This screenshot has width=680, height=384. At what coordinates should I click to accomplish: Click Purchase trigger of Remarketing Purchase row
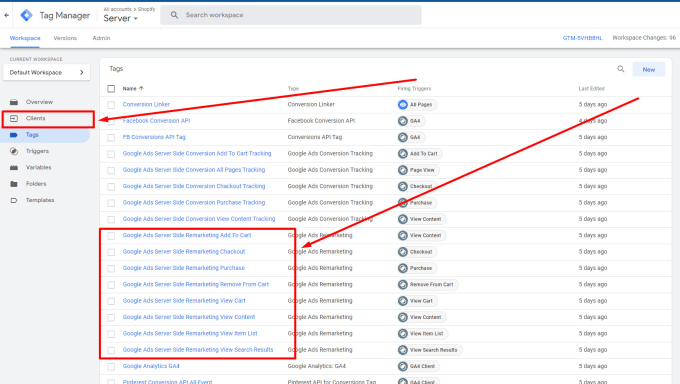(x=417, y=268)
